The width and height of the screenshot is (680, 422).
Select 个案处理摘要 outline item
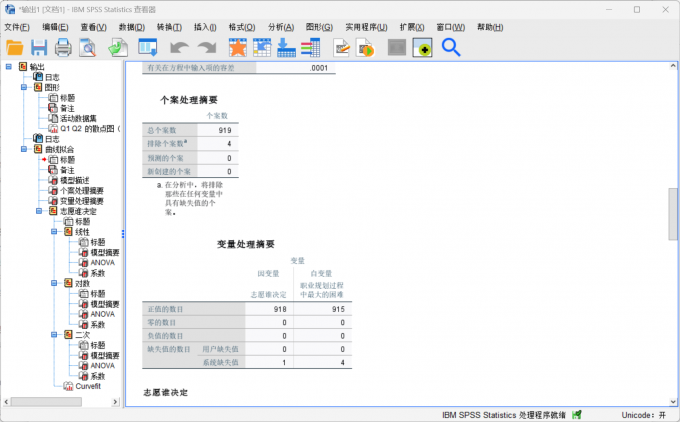tap(82, 191)
